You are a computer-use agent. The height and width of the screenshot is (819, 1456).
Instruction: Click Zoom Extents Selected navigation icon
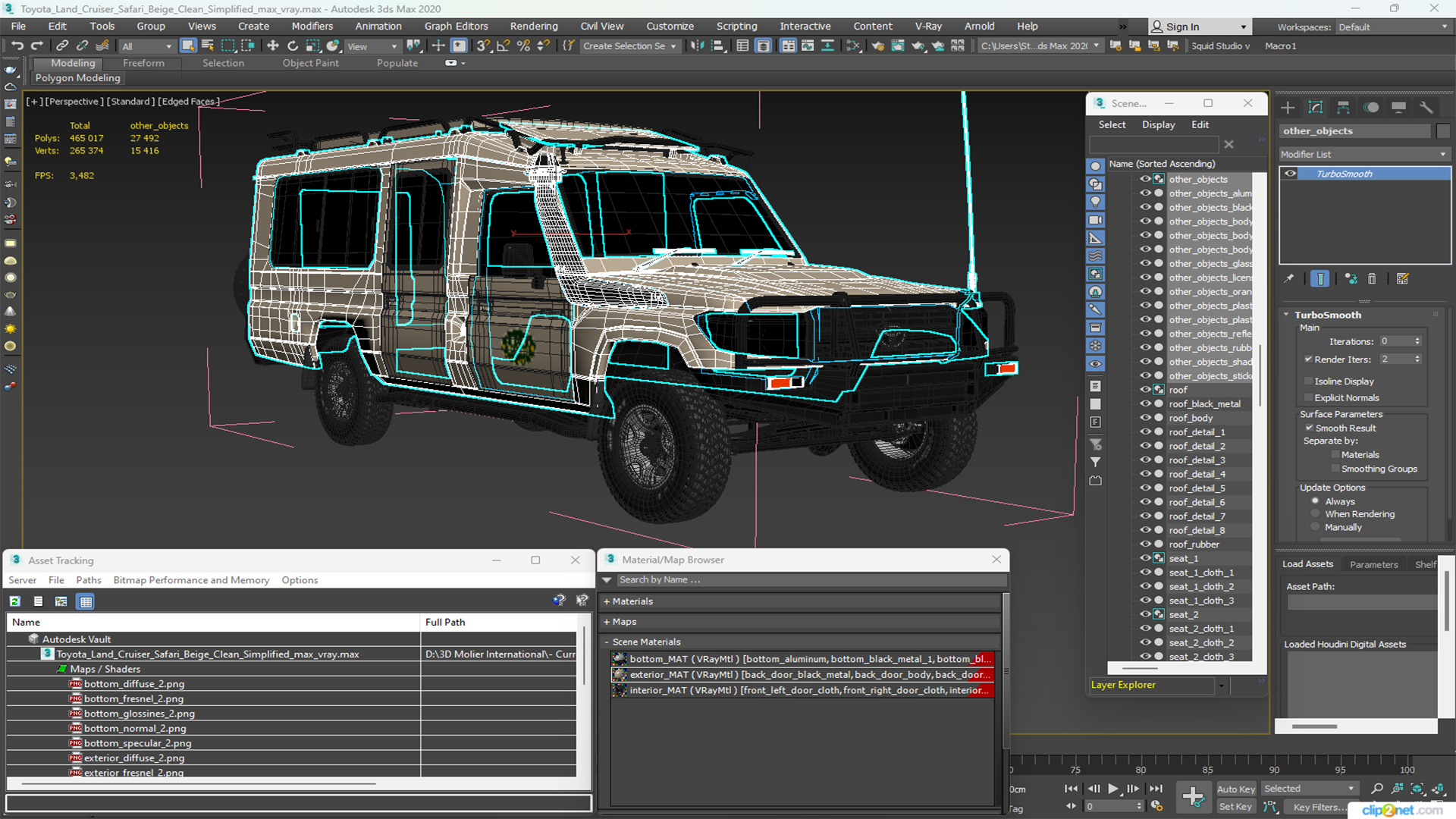1417,789
